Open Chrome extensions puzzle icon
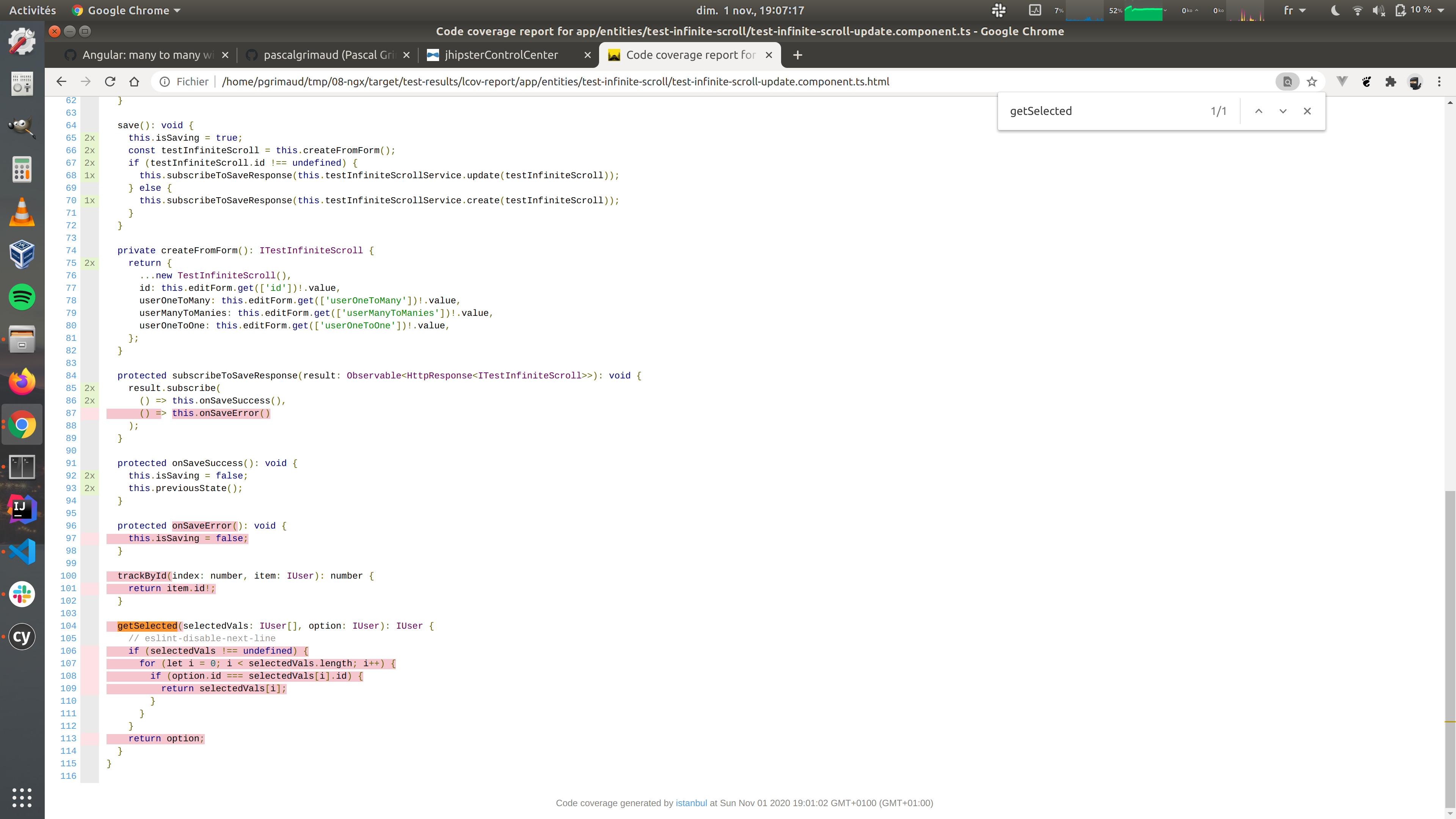The height and width of the screenshot is (819, 1456). 1390,82
